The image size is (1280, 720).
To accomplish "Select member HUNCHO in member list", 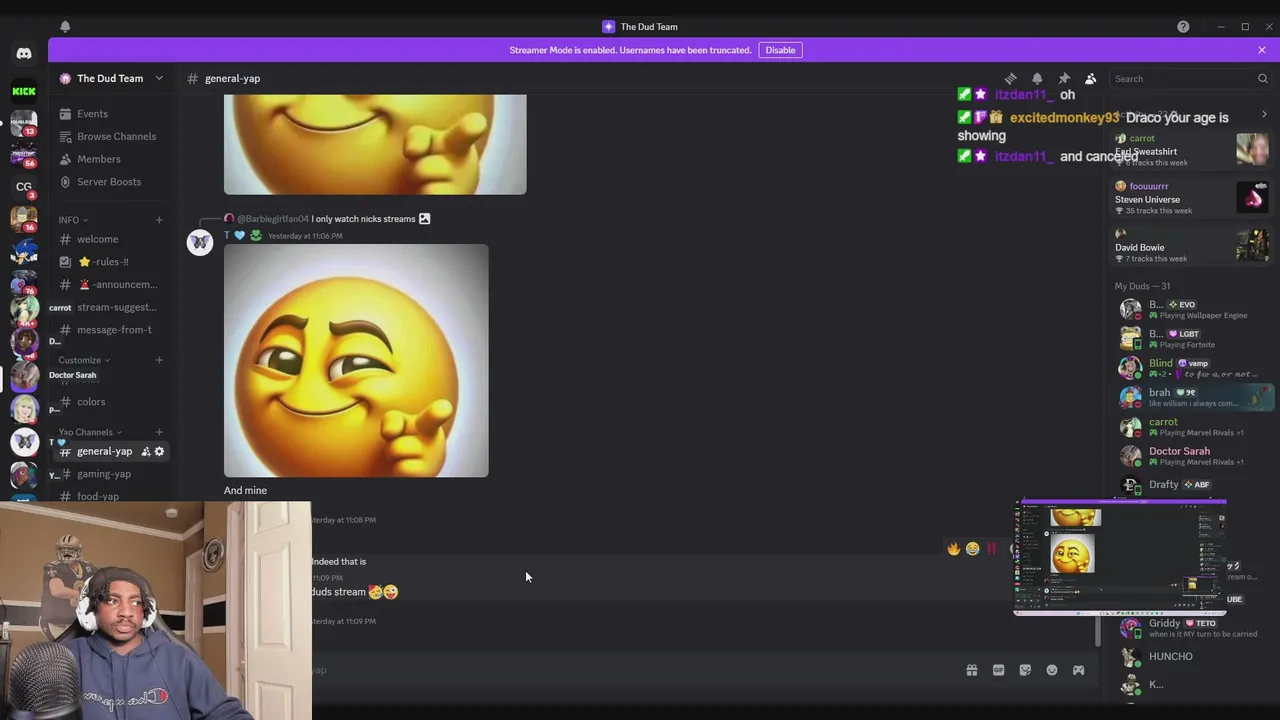I will tap(1192, 657).
